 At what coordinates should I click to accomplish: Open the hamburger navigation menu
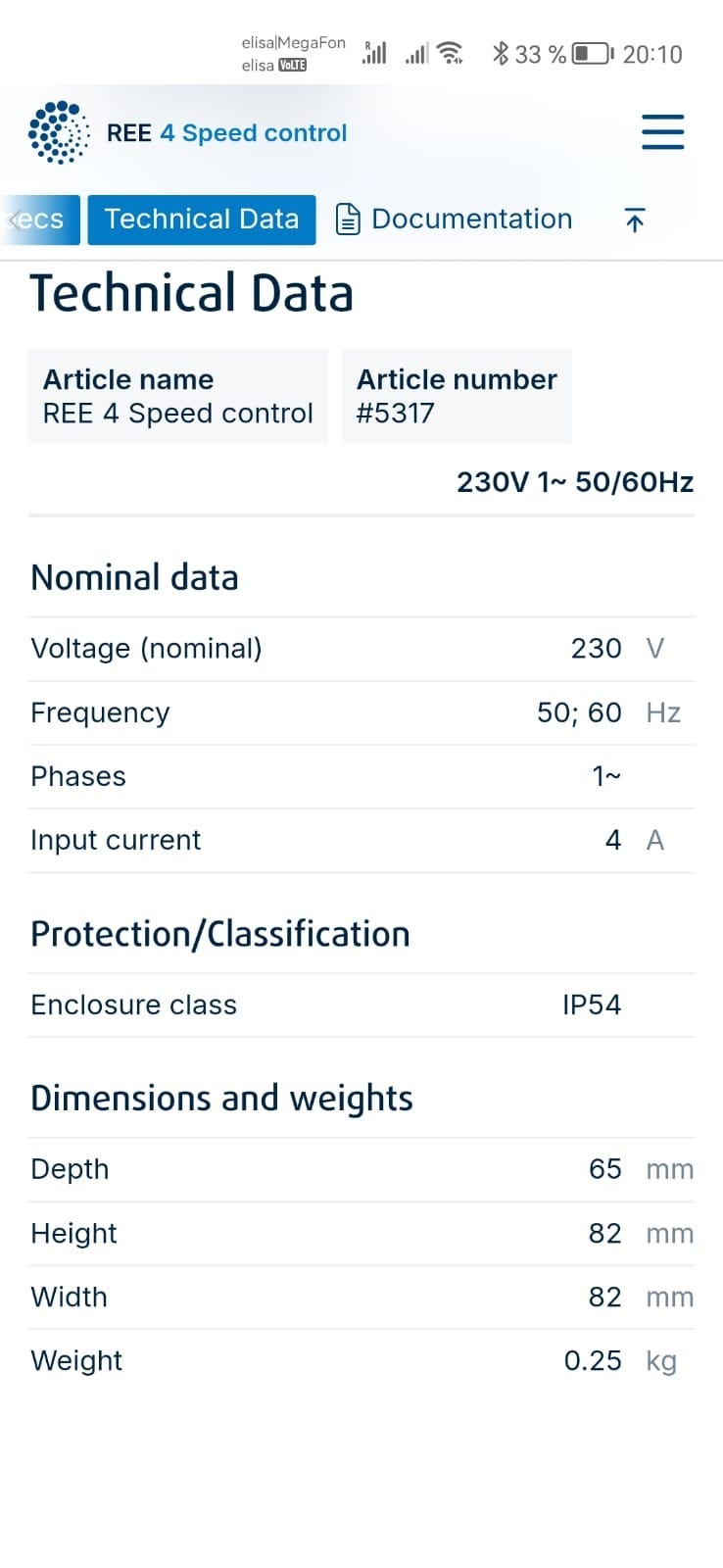[662, 132]
